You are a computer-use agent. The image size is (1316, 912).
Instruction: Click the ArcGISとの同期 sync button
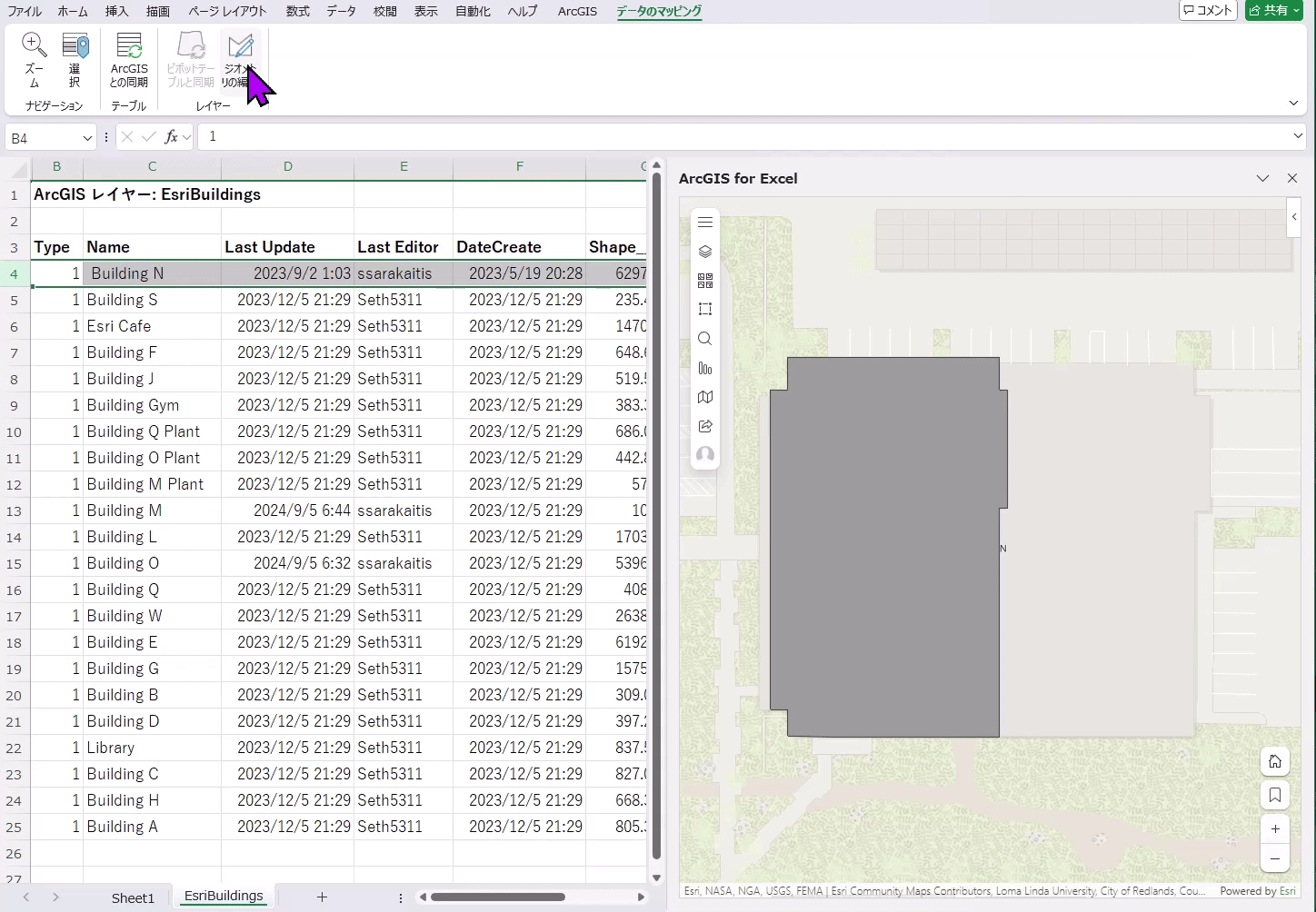129,60
